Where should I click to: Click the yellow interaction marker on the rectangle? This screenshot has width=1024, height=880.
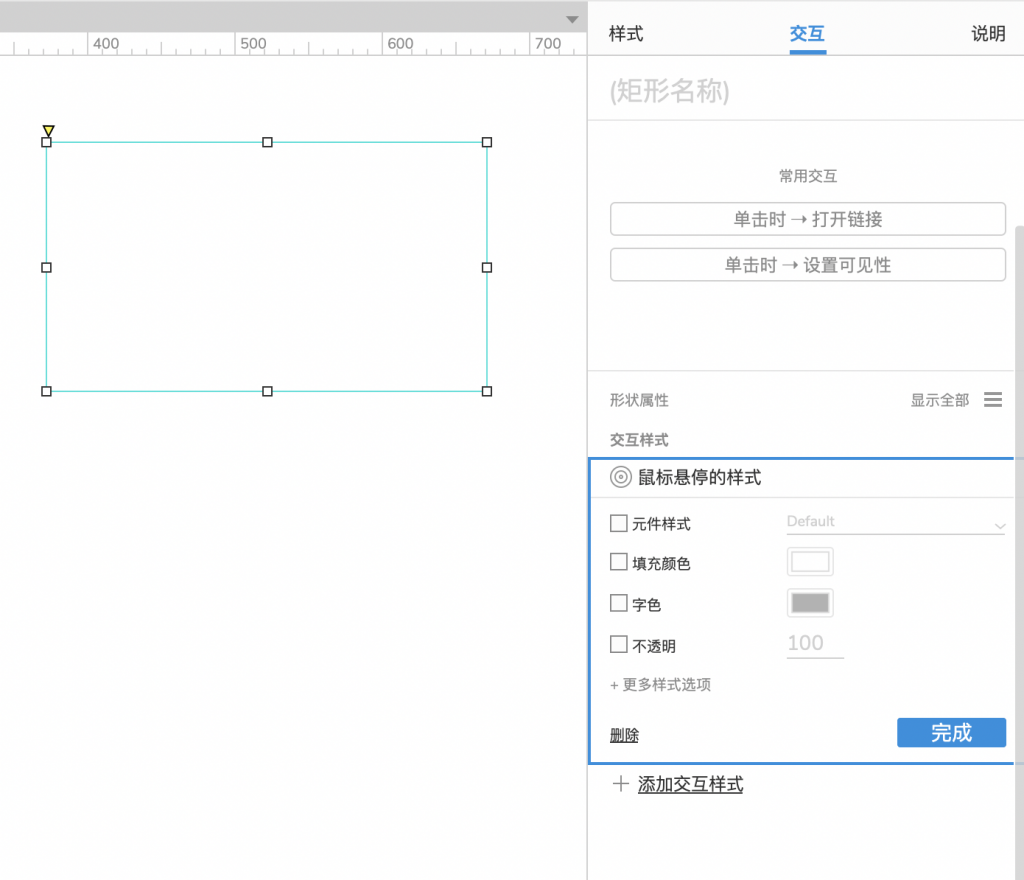pyautogui.click(x=48, y=131)
